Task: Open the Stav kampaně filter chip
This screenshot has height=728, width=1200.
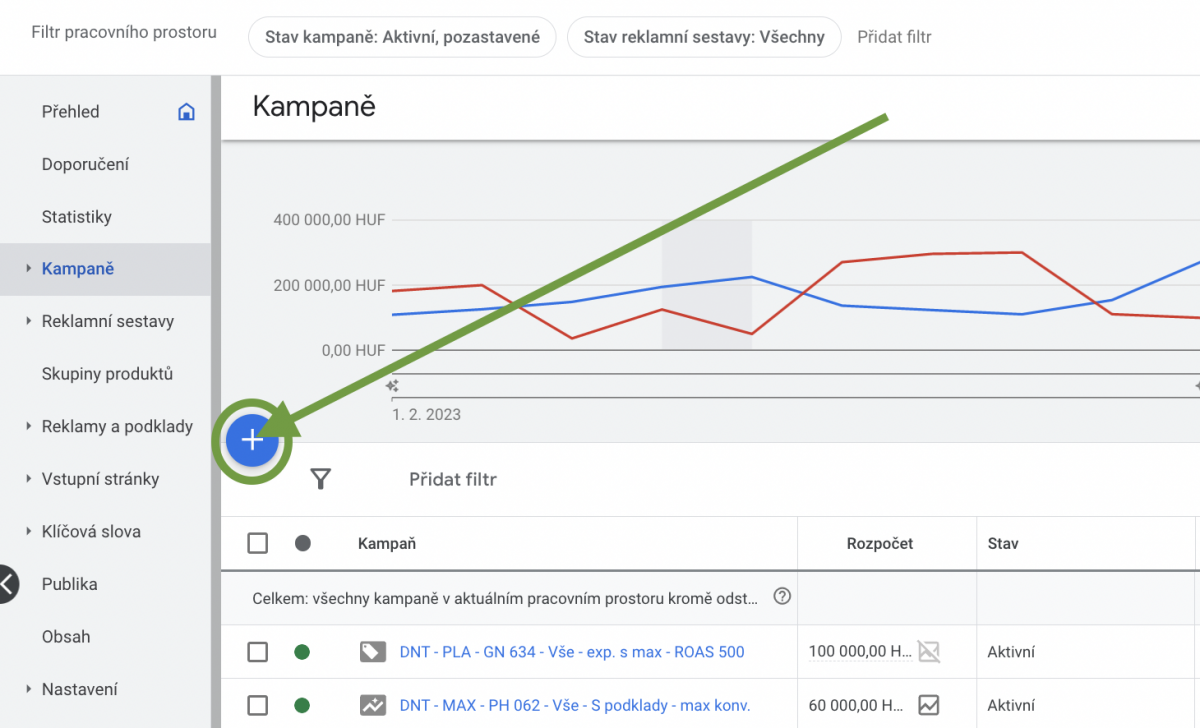Action: point(402,36)
